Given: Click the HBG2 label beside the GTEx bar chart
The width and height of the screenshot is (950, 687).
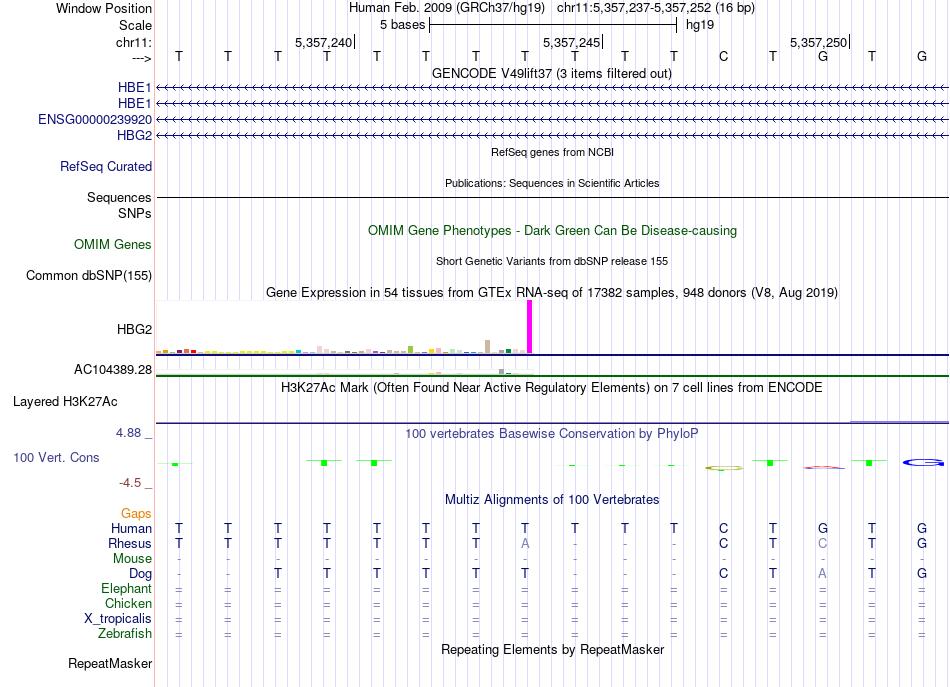Looking at the screenshot, I should (135, 329).
